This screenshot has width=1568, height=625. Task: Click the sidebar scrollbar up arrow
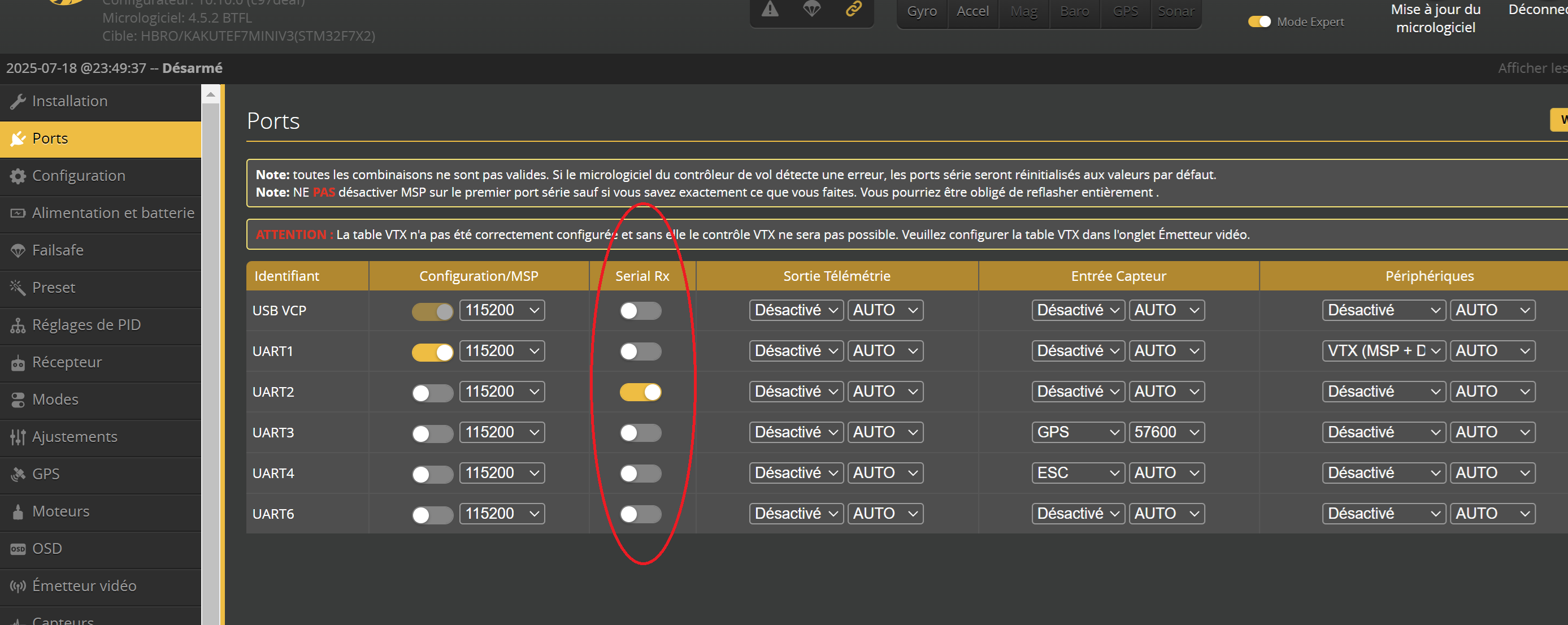(211, 94)
